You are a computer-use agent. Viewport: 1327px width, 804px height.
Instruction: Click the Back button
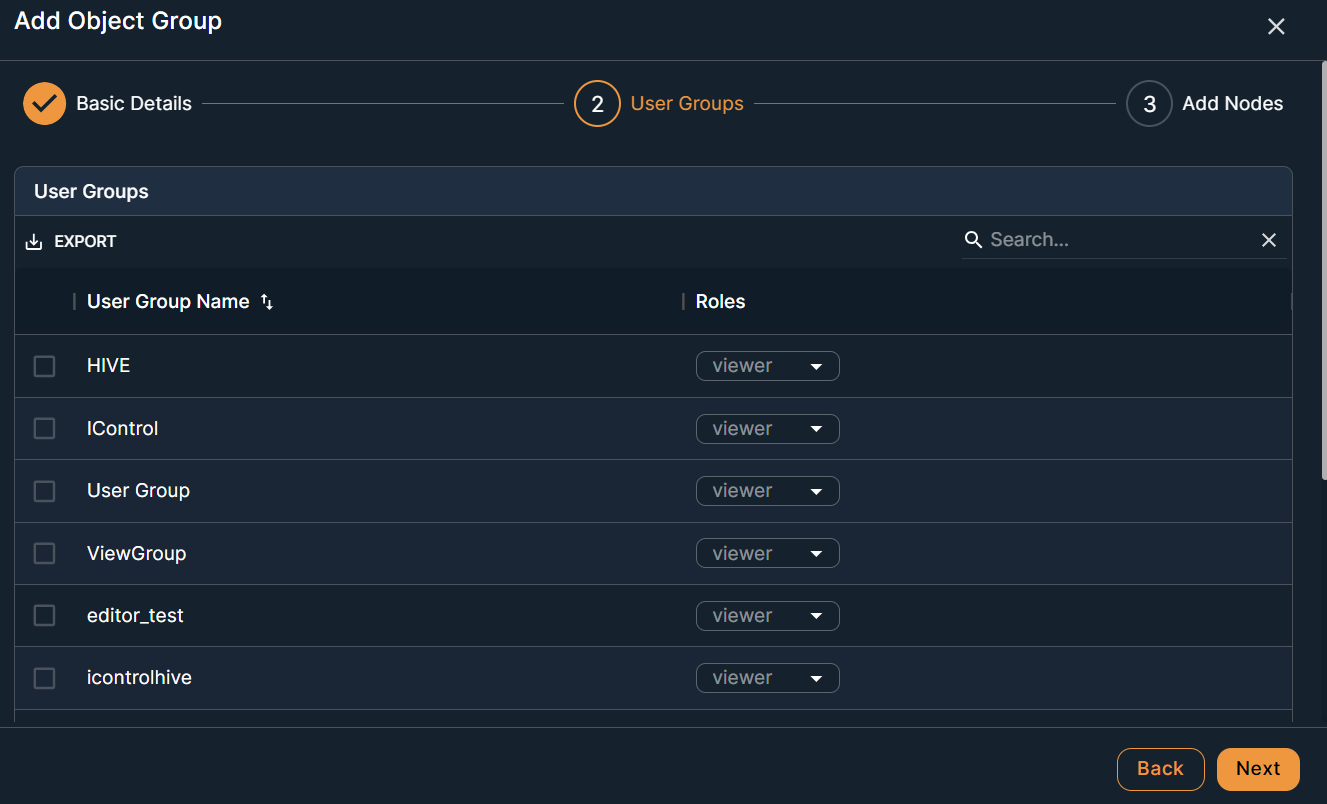(x=1160, y=769)
